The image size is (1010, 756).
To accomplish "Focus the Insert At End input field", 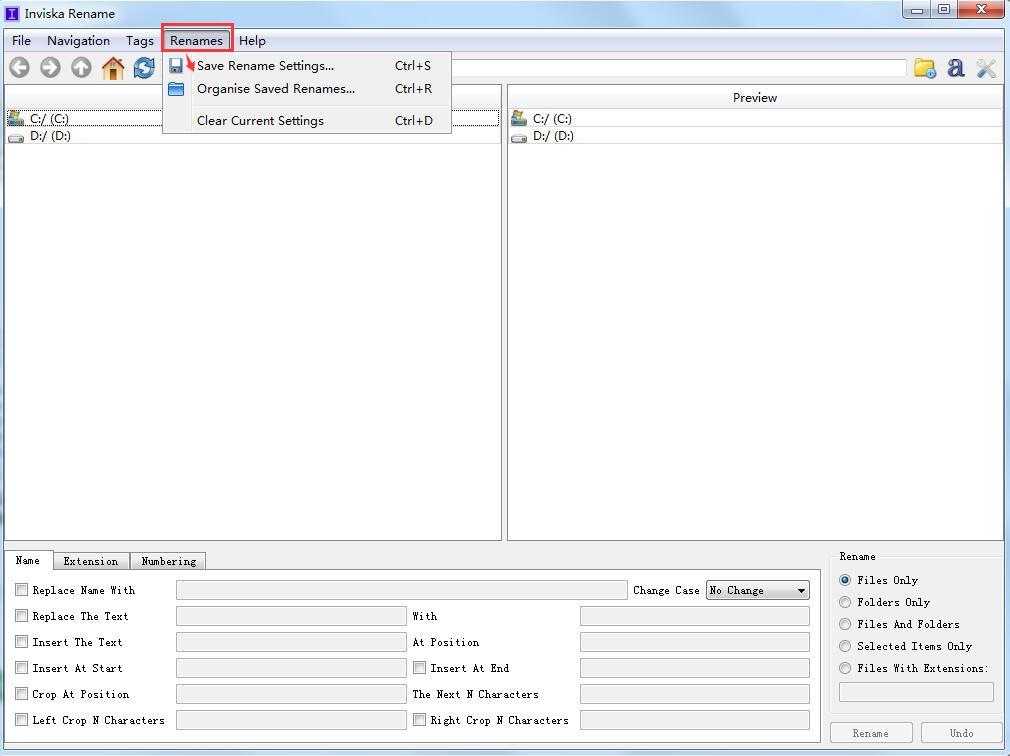I will (x=694, y=668).
